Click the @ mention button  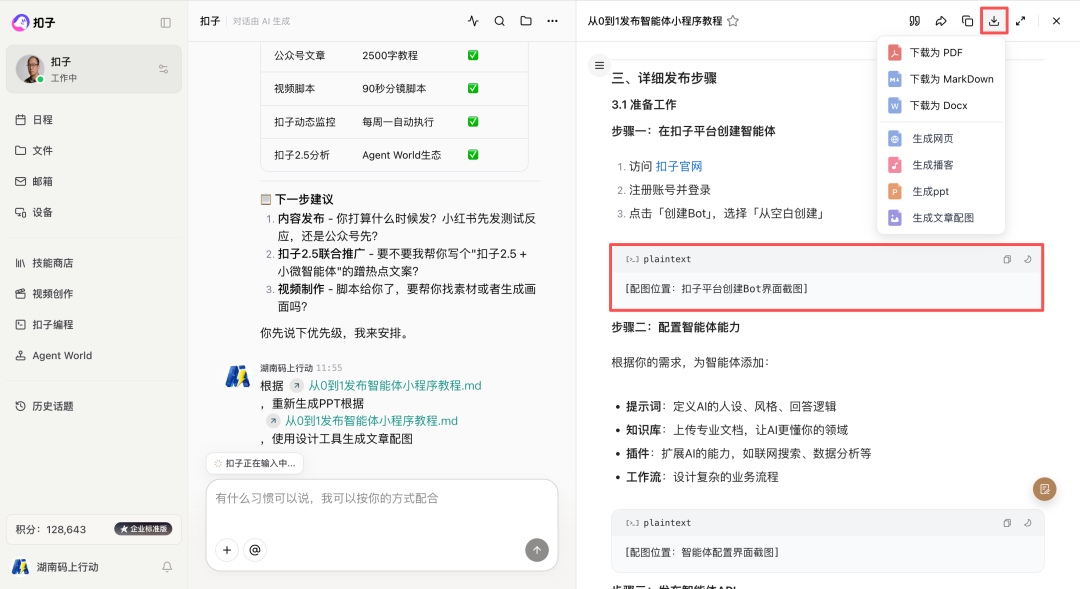(255, 550)
